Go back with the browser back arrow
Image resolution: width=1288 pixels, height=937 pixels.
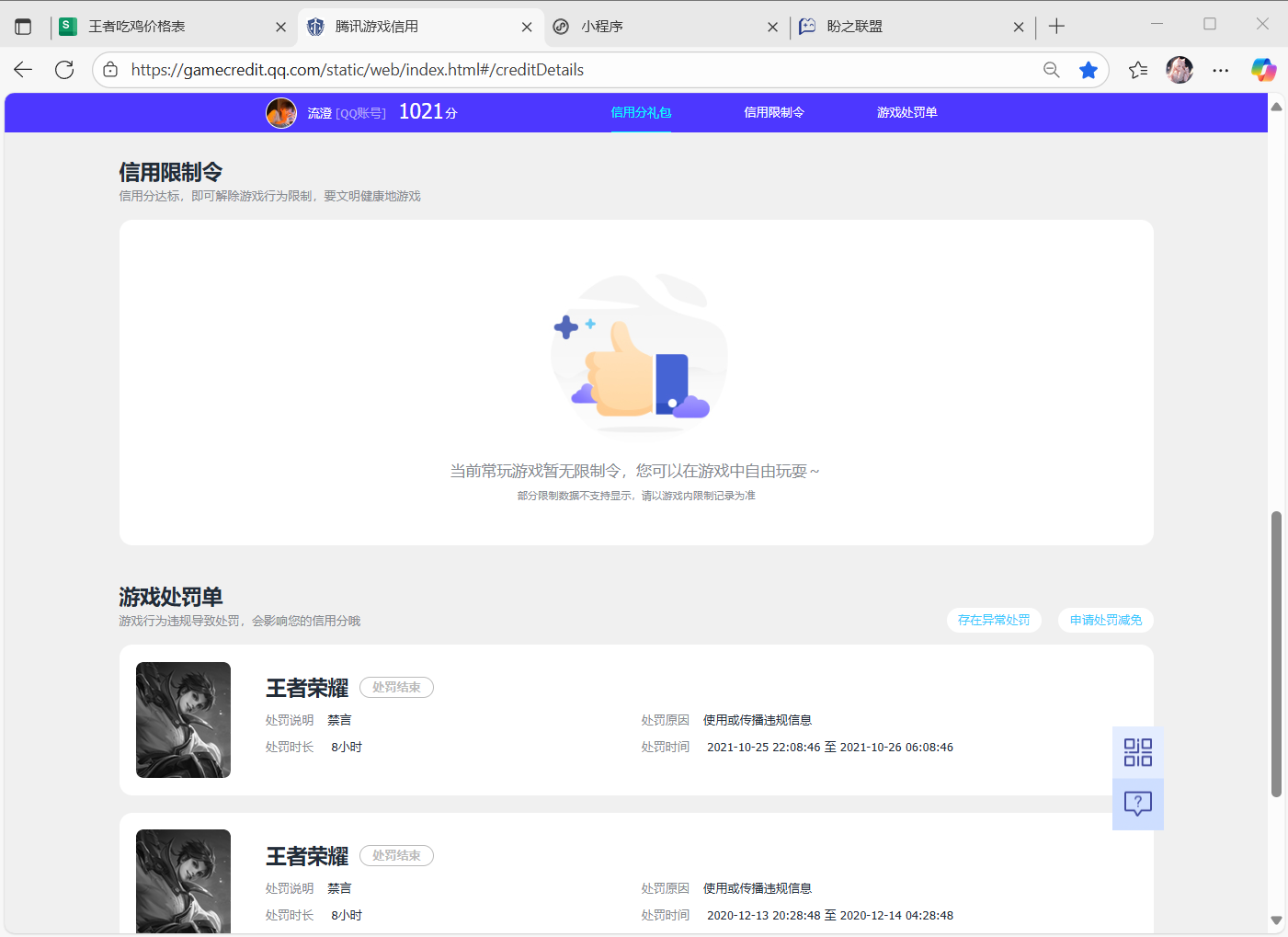(x=23, y=70)
